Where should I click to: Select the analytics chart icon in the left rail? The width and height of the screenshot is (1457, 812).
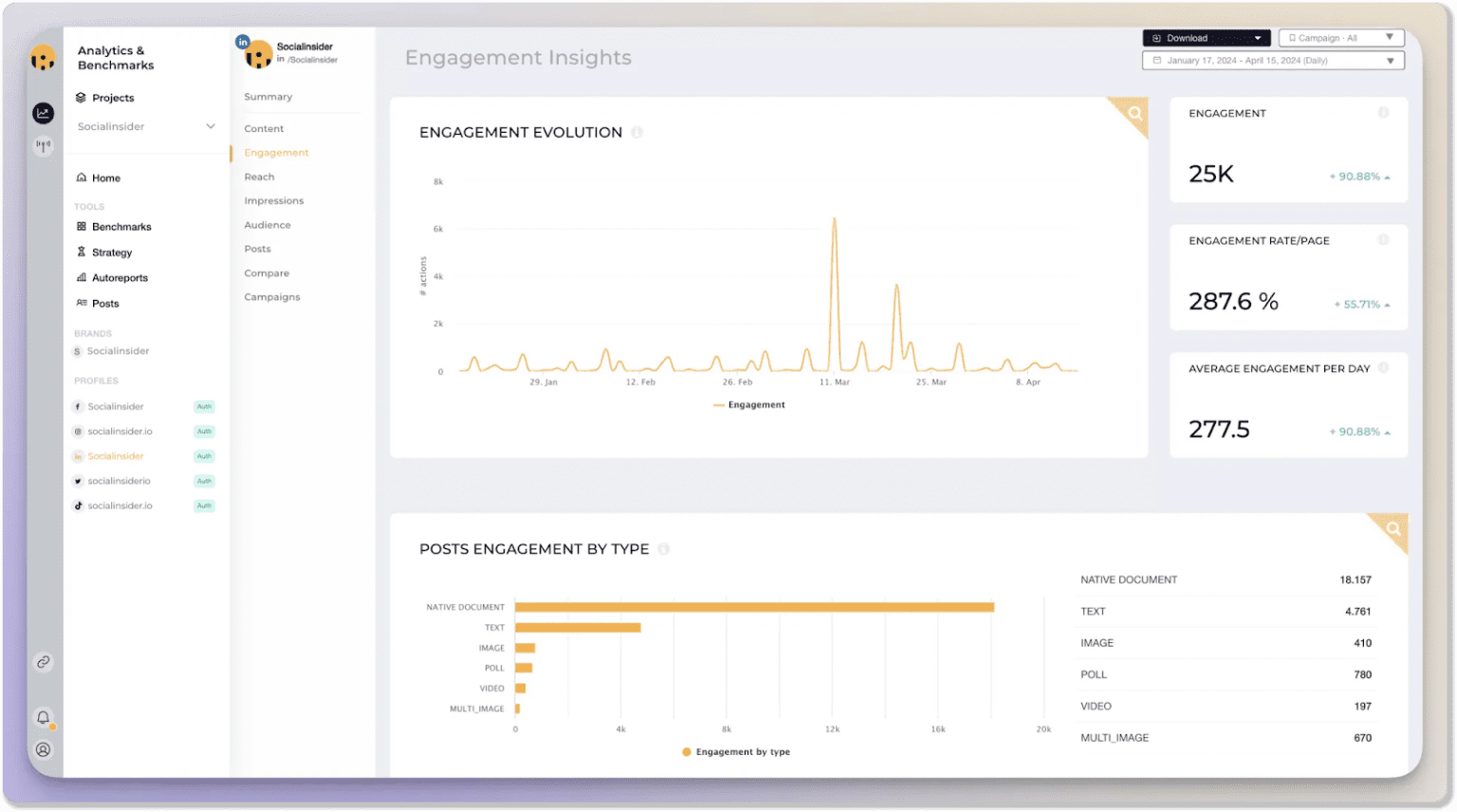coord(43,113)
